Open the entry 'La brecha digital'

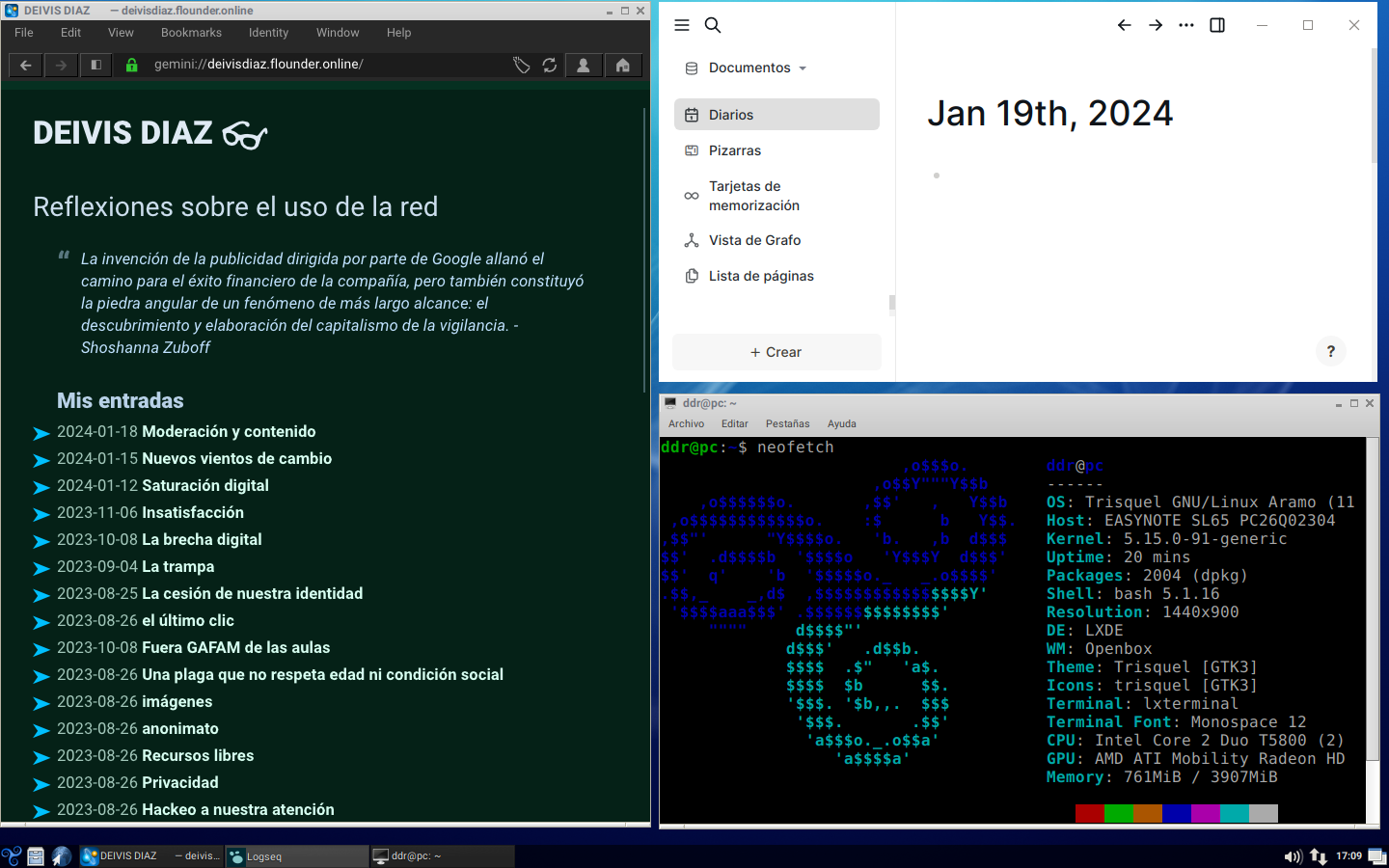click(202, 540)
